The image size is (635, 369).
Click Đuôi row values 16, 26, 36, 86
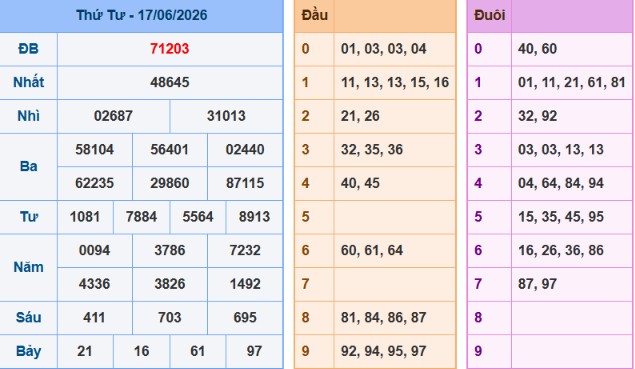(x=561, y=251)
